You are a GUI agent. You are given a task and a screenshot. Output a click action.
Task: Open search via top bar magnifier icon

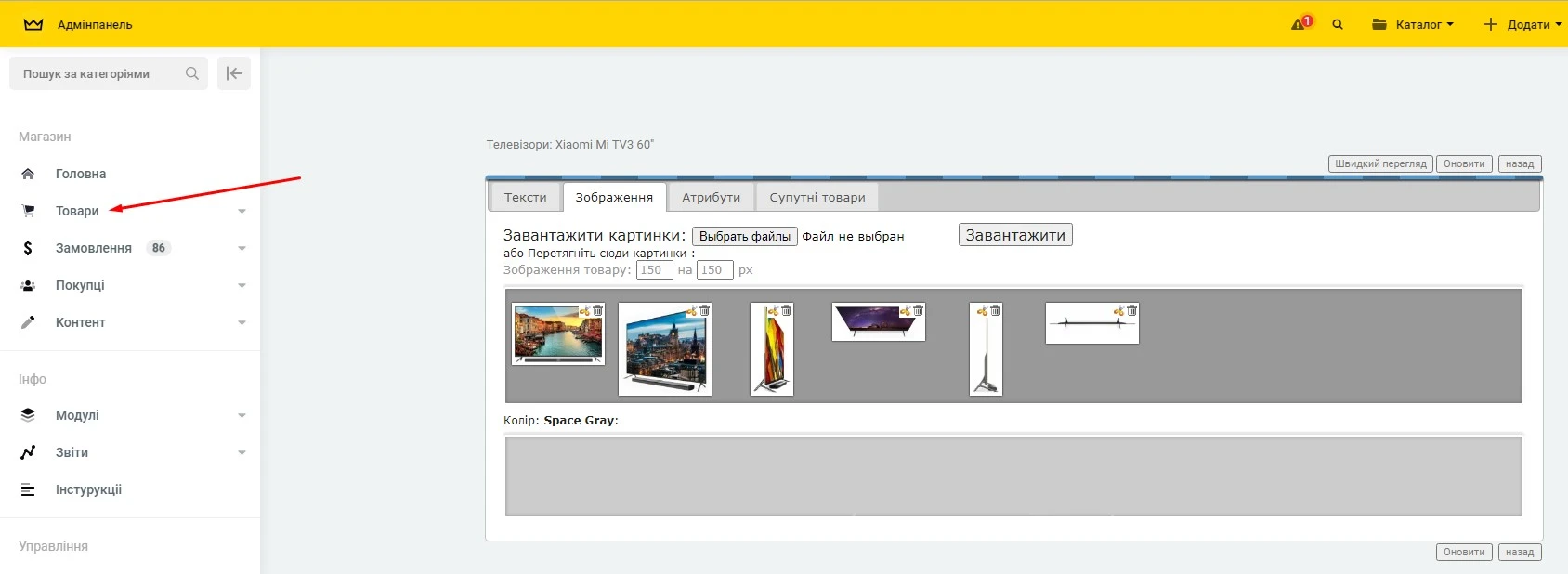[x=1338, y=25]
